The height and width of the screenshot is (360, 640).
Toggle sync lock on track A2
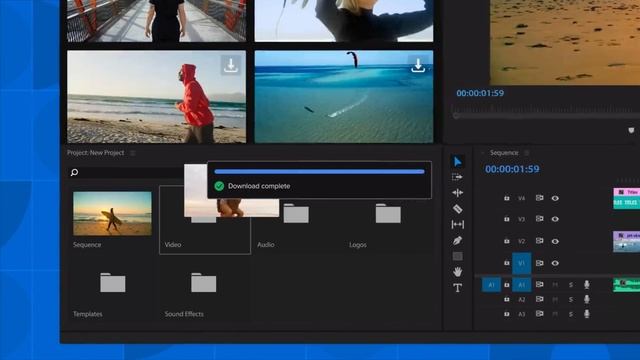click(x=539, y=299)
